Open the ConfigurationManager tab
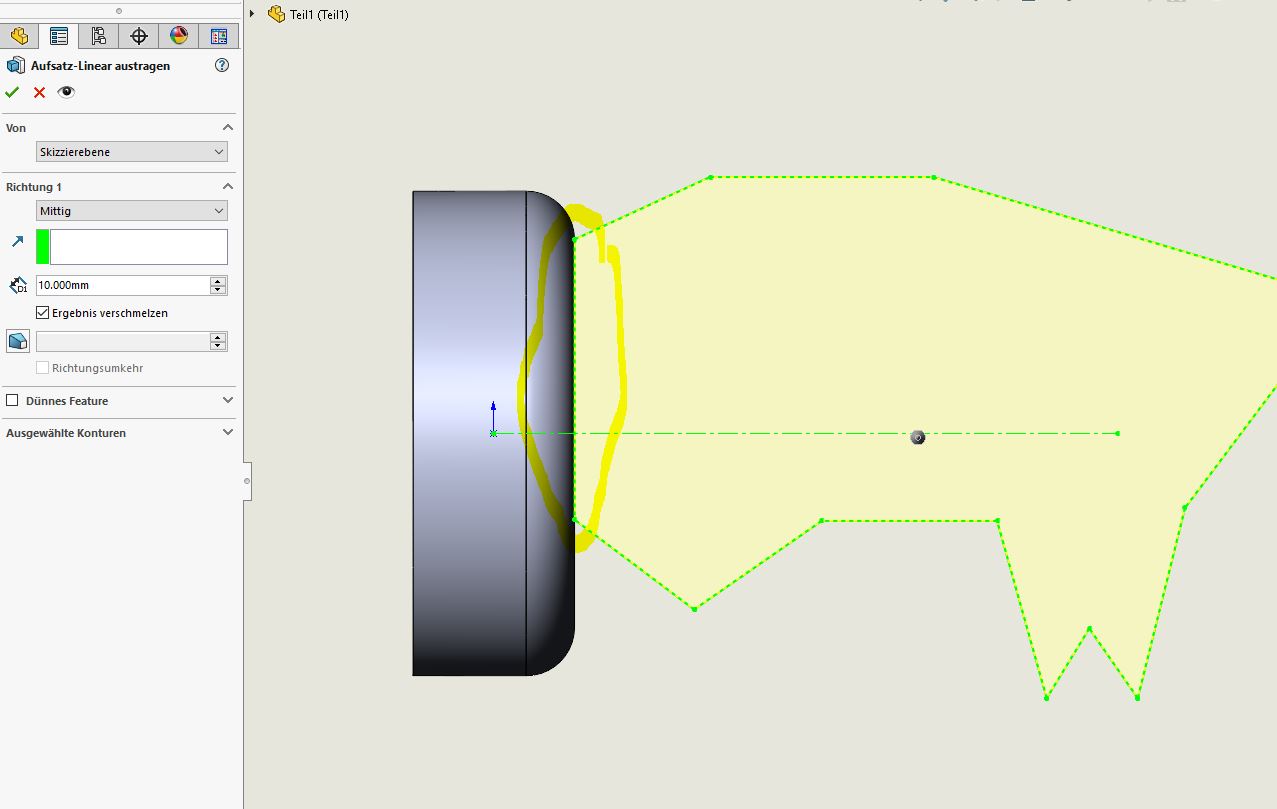This screenshot has height=809, width=1277. [99, 36]
